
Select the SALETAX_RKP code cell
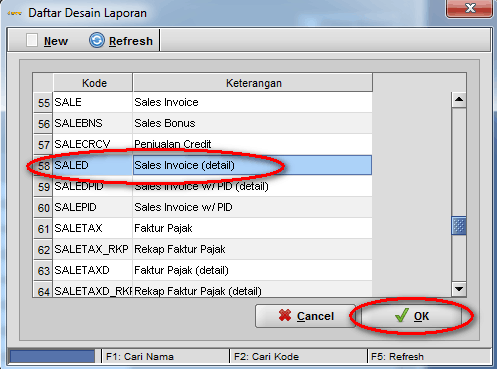click(93, 249)
